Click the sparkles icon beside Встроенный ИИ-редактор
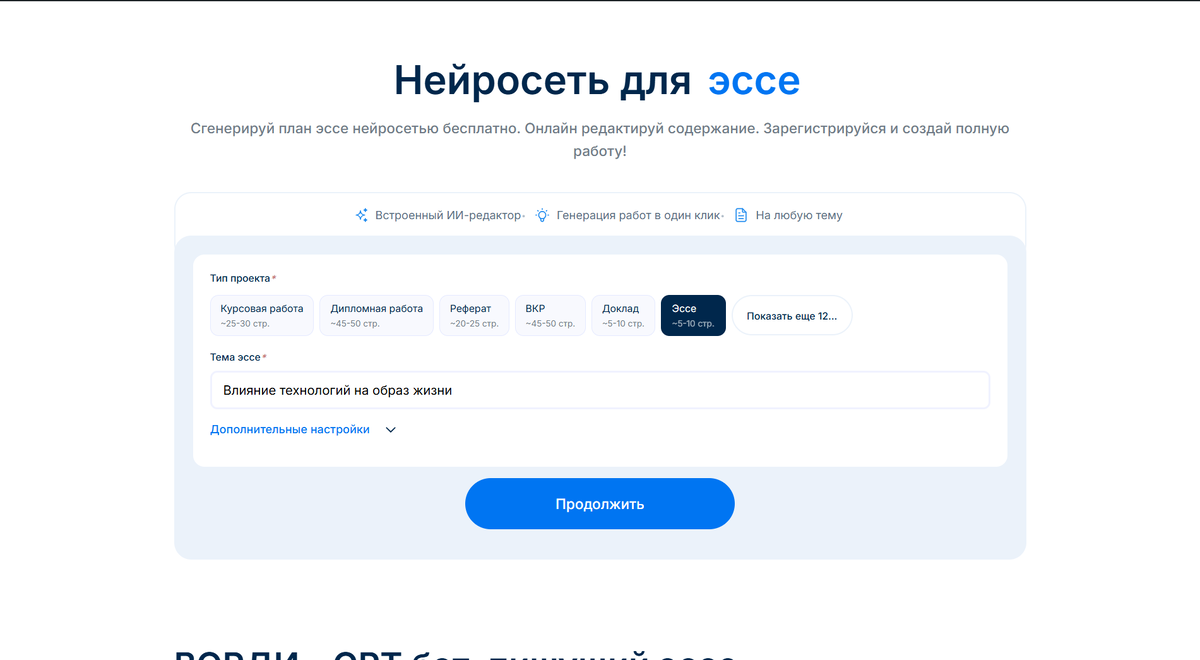 click(361, 214)
